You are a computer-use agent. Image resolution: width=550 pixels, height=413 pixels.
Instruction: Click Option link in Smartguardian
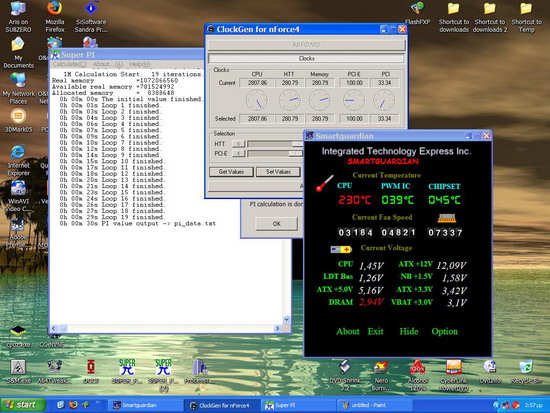[444, 331]
